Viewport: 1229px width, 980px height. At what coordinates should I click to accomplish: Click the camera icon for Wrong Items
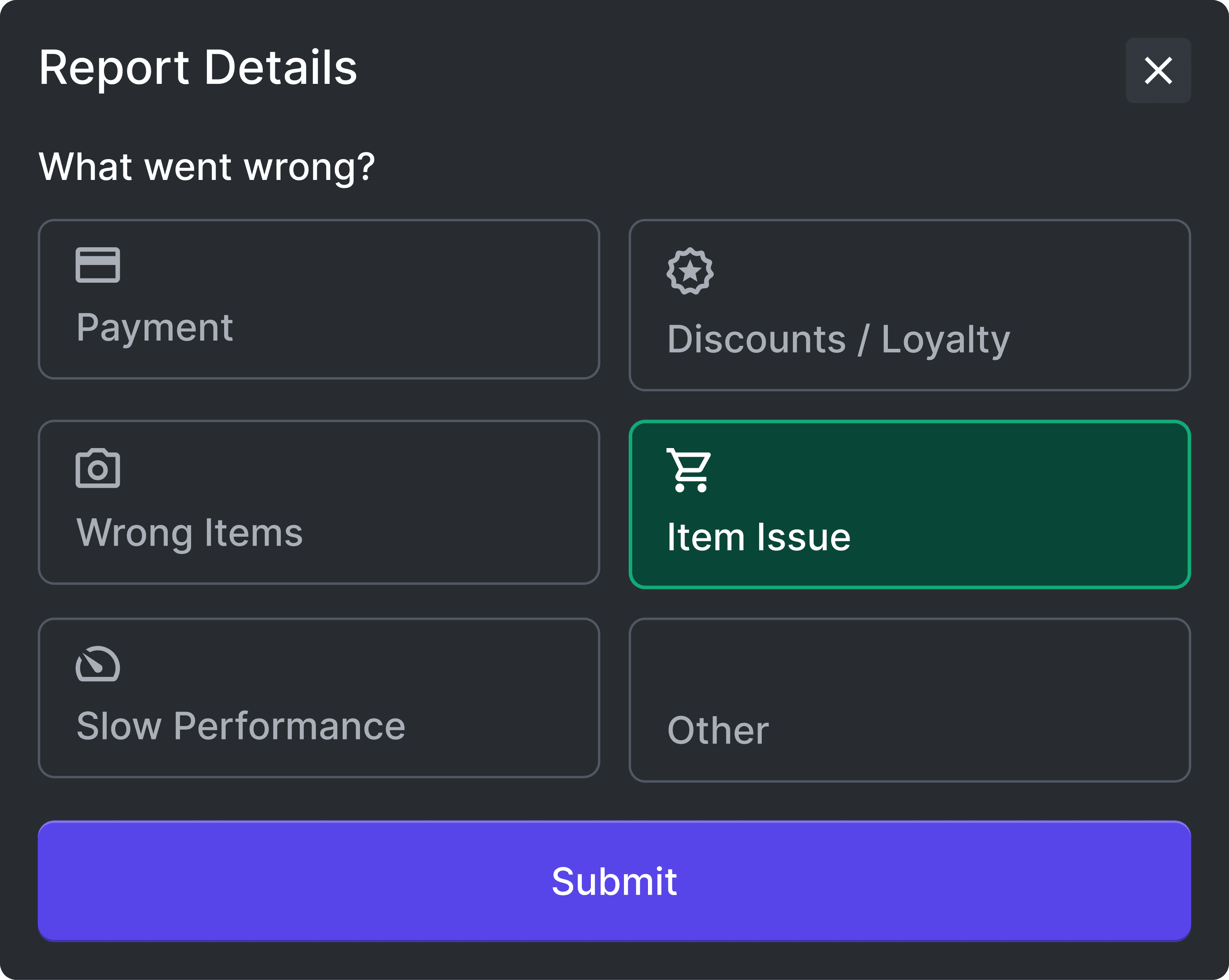point(97,468)
